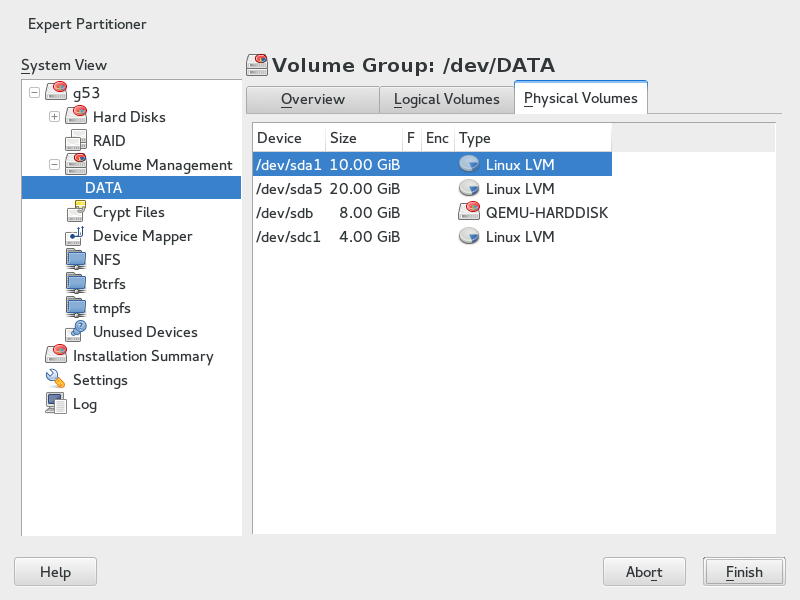The width and height of the screenshot is (800, 600).
Task: Click the NFS folder icon
Action: coord(76,260)
